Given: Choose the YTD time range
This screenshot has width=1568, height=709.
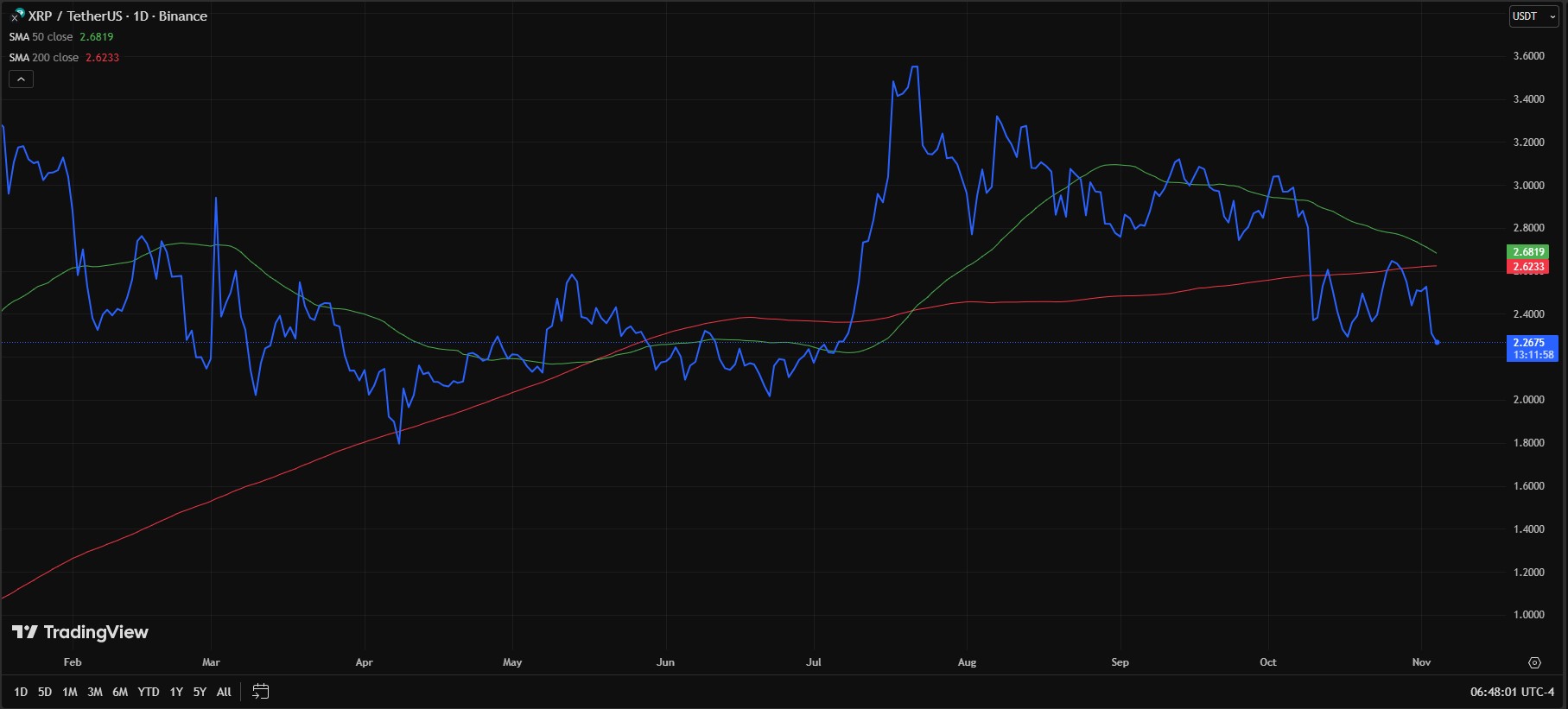Looking at the screenshot, I should pos(149,692).
